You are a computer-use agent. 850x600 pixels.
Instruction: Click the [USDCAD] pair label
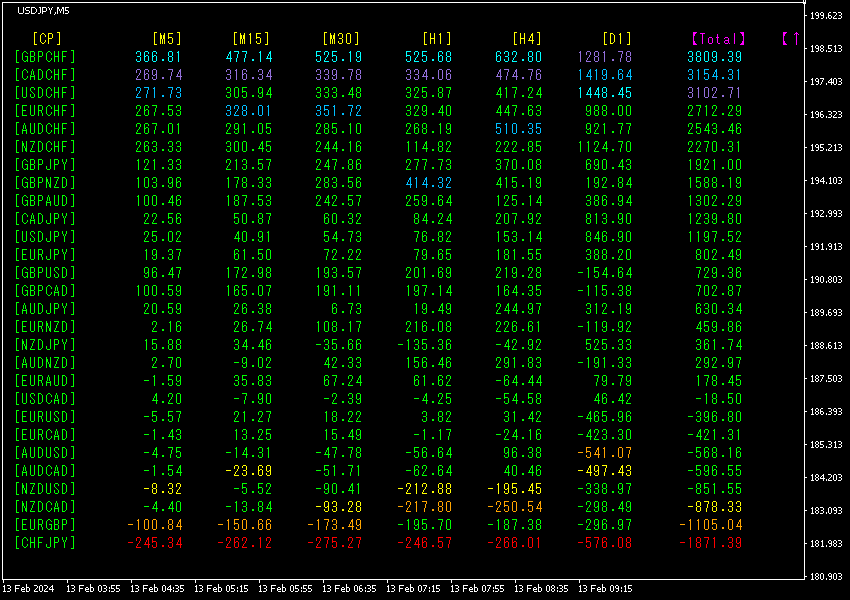click(x=45, y=398)
